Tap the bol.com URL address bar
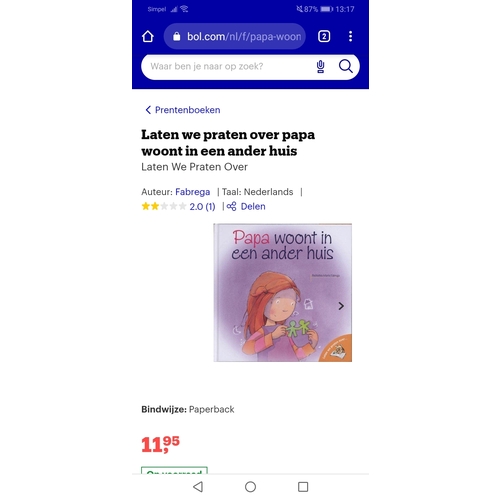 pos(235,36)
